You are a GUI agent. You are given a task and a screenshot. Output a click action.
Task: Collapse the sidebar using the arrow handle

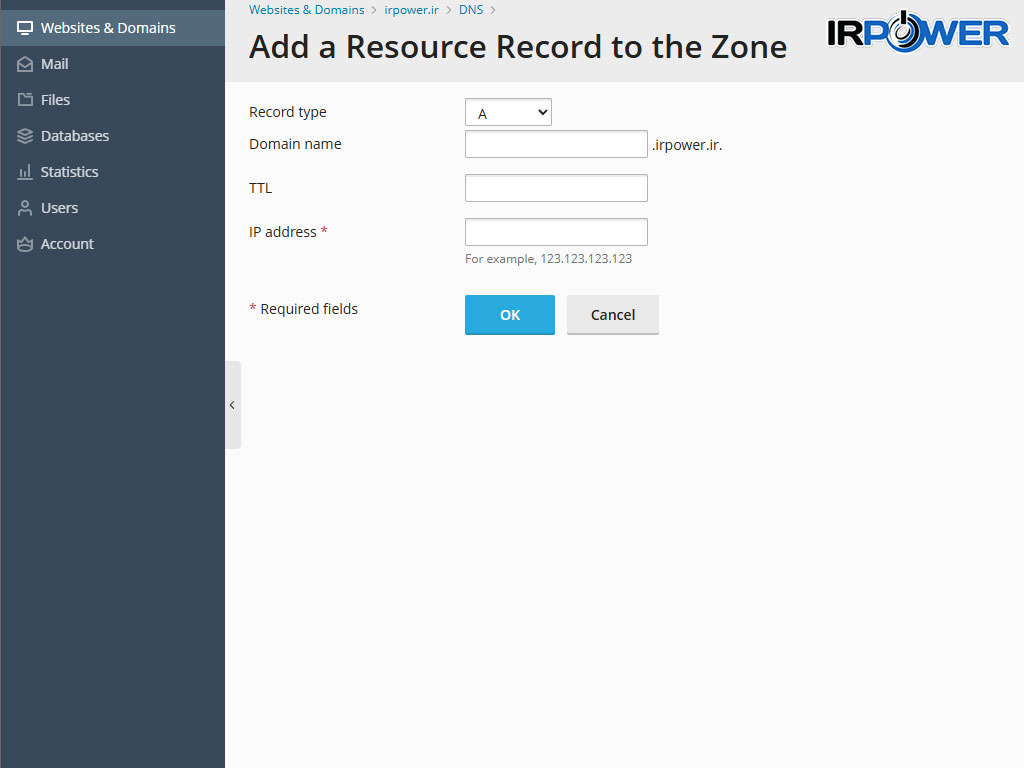click(x=232, y=405)
